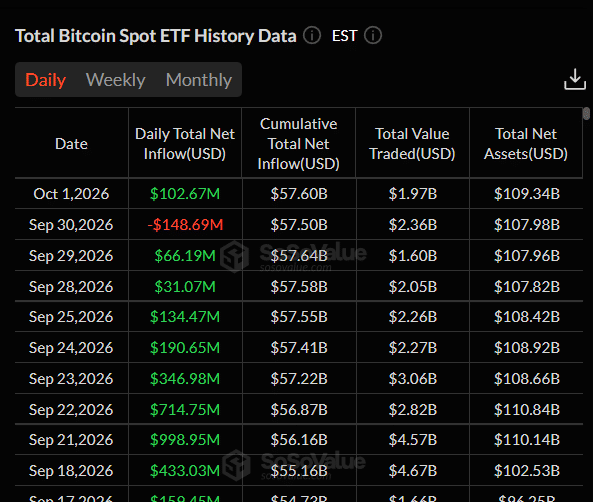Select the Sep 23,2026 date cell

(71, 379)
